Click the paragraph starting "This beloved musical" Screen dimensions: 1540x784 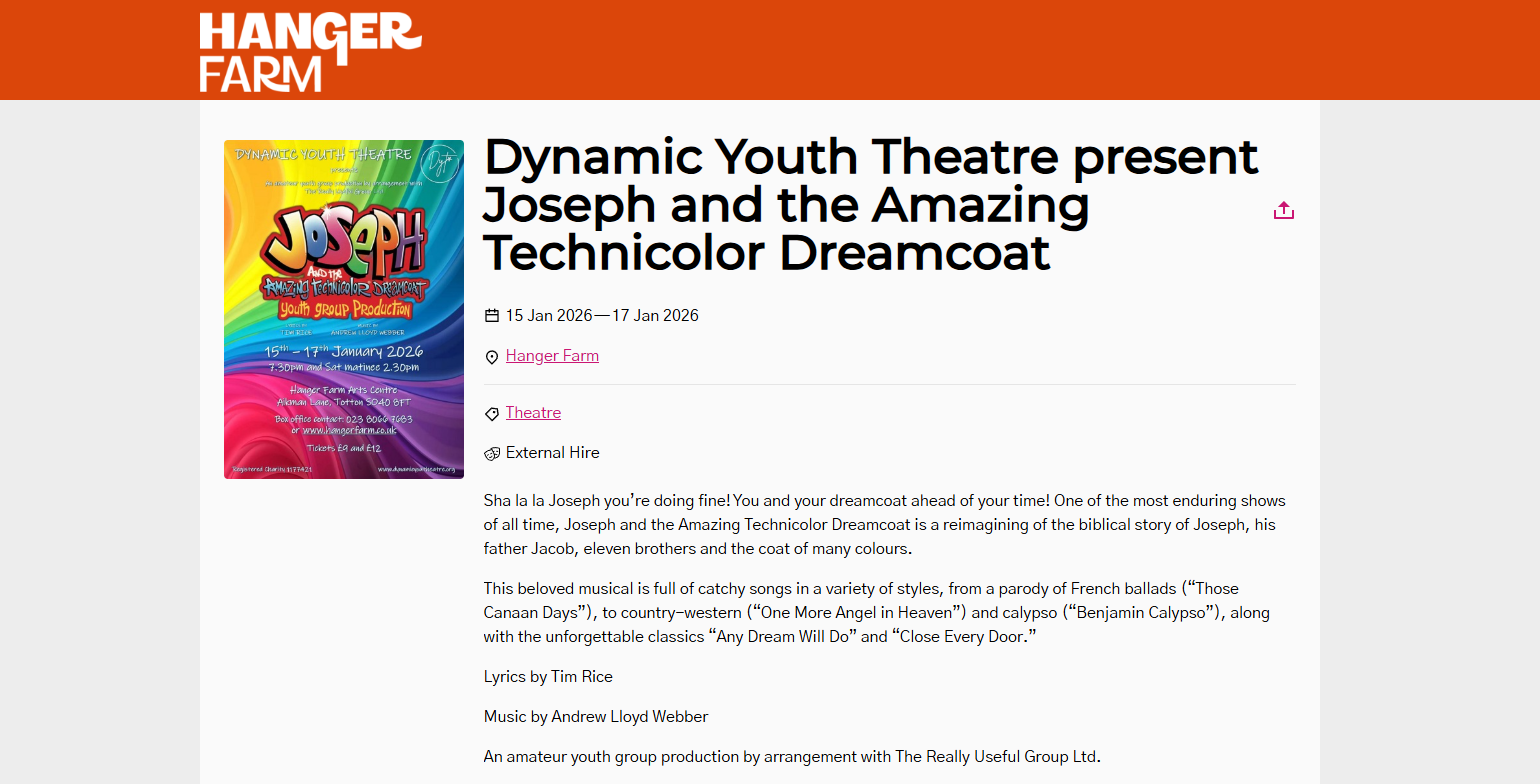click(x=876, y=613)
